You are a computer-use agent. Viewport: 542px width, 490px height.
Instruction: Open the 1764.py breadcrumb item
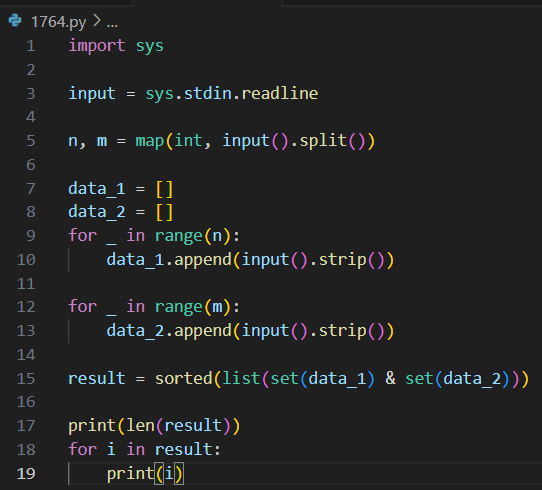[58, 22]
